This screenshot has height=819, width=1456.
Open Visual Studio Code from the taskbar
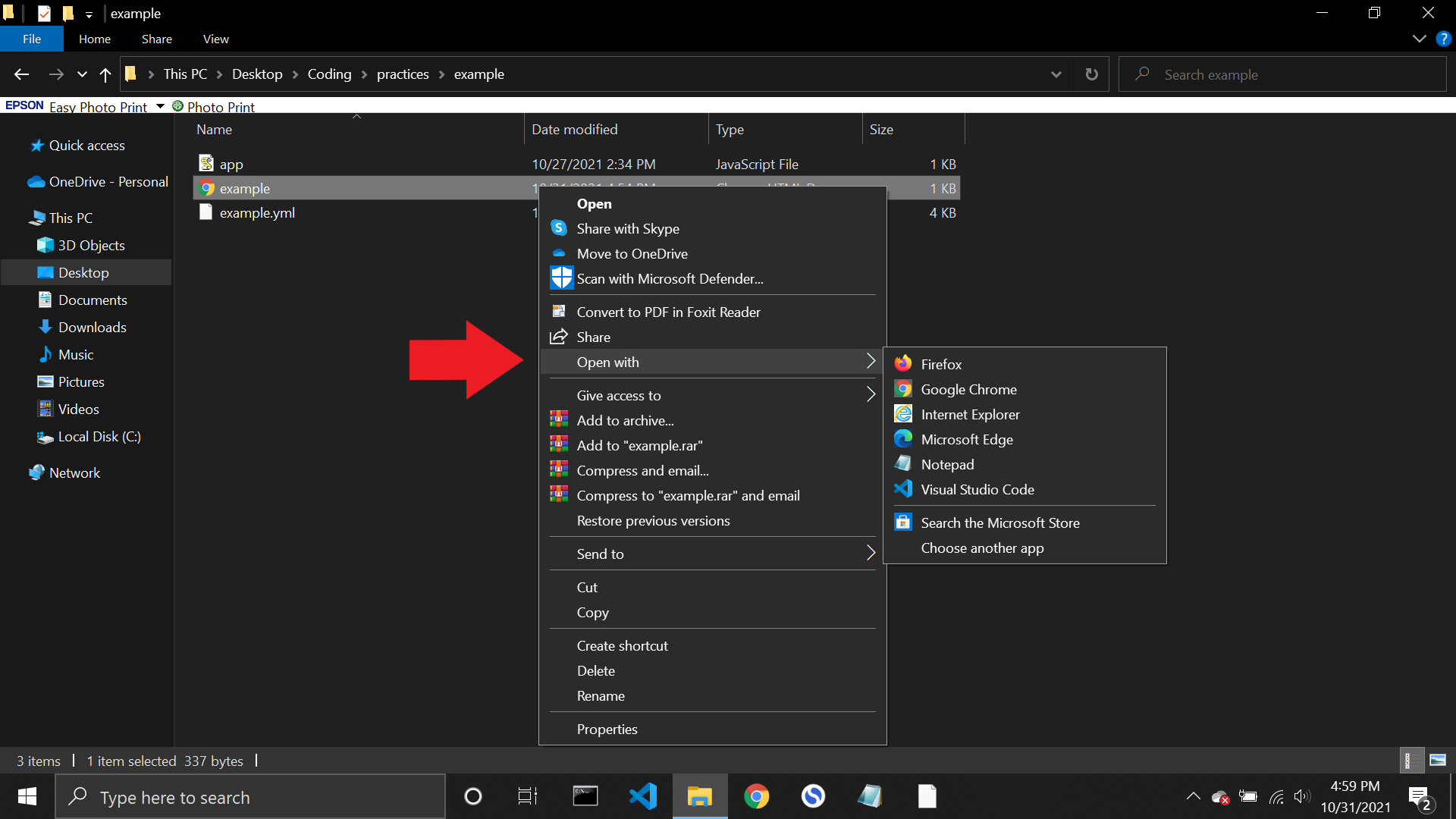(642, 796)
